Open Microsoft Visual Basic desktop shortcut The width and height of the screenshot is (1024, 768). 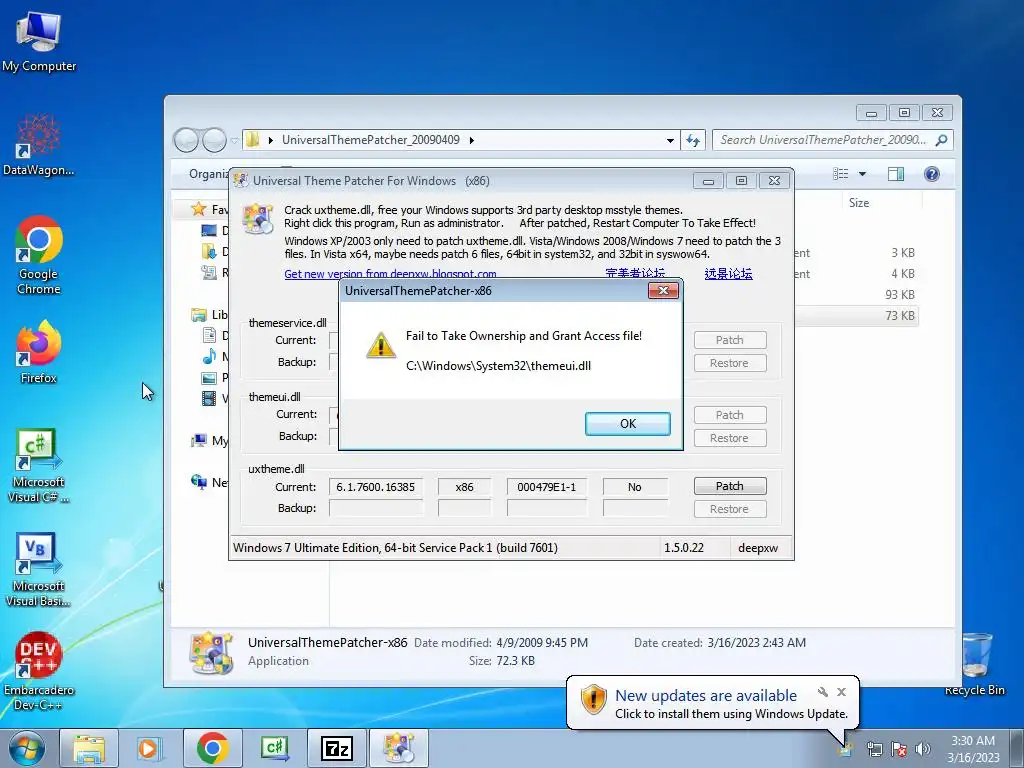(39, 569)
